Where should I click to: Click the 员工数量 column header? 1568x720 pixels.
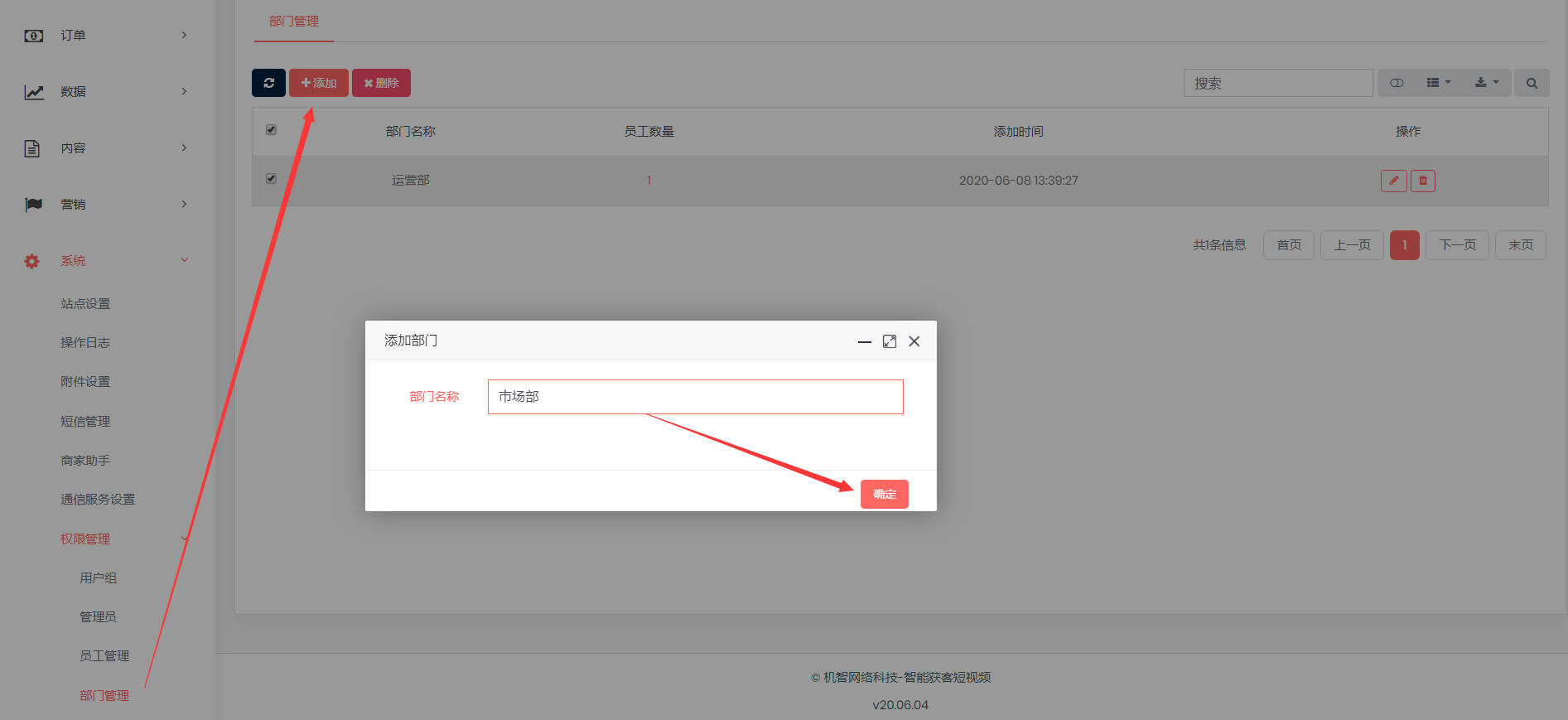649,132
